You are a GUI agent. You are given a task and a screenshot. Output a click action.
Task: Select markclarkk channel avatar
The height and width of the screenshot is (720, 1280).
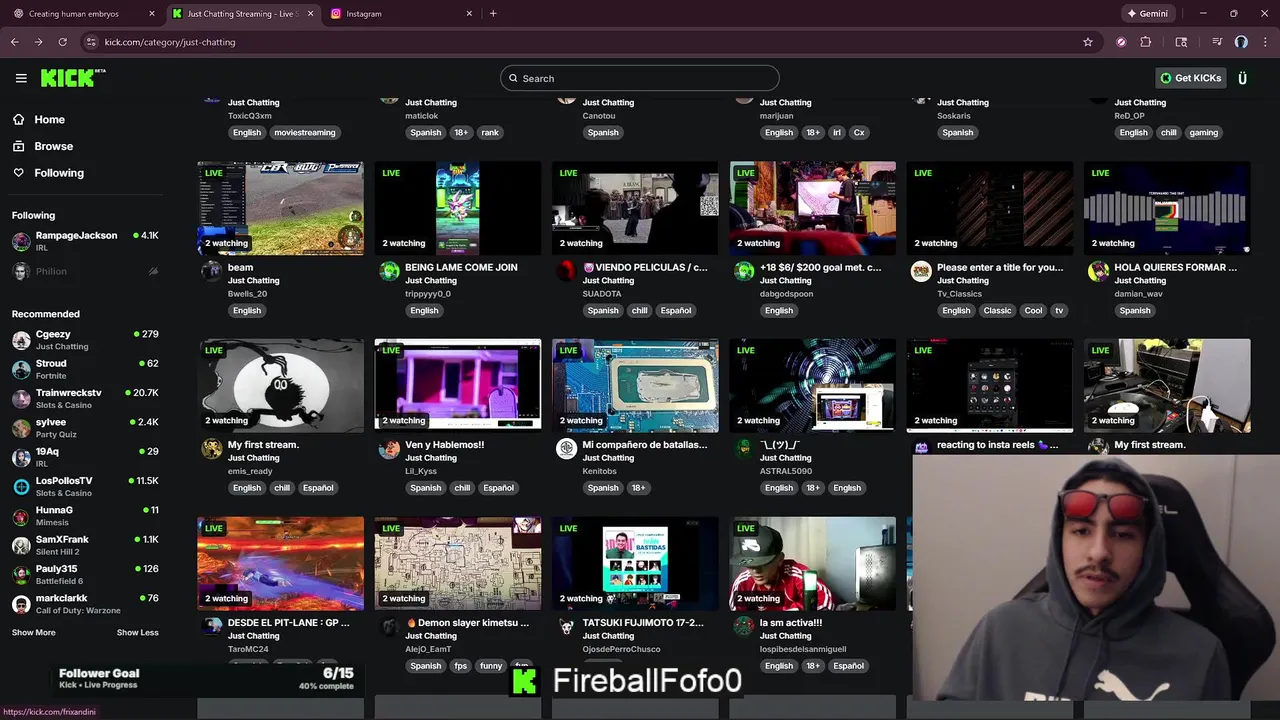(x=21, y=604)
